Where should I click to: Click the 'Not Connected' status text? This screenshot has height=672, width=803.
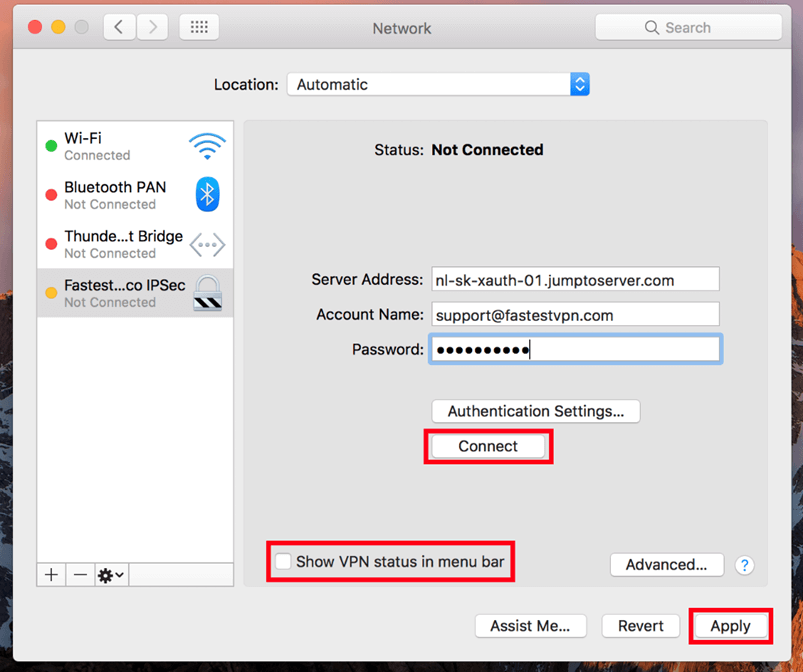487,150
